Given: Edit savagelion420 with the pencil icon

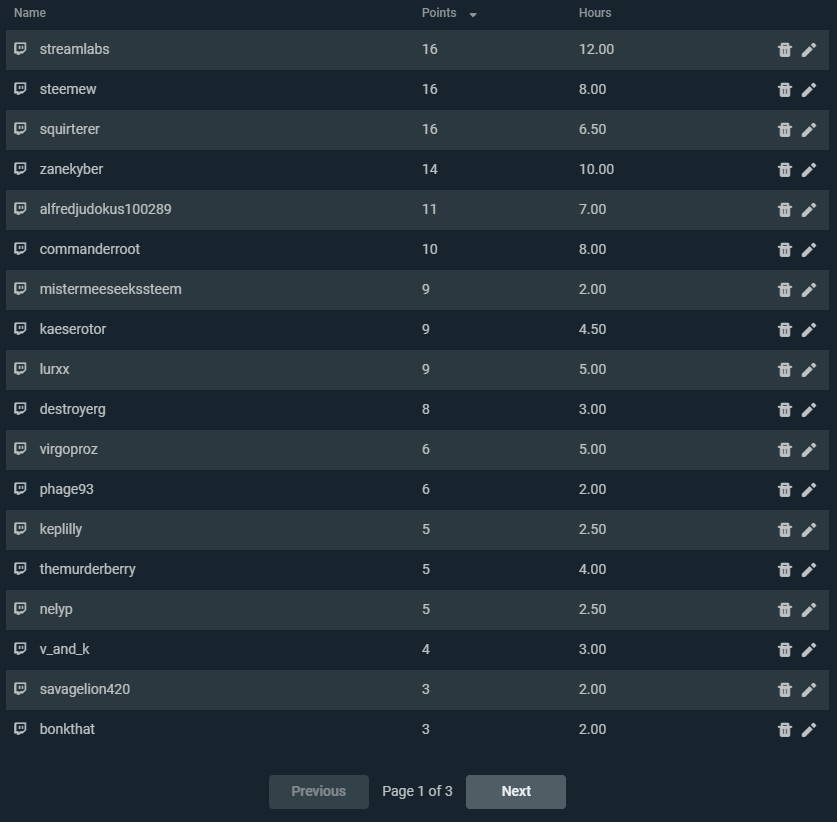Looking at the screenshot, I should 809,690.
